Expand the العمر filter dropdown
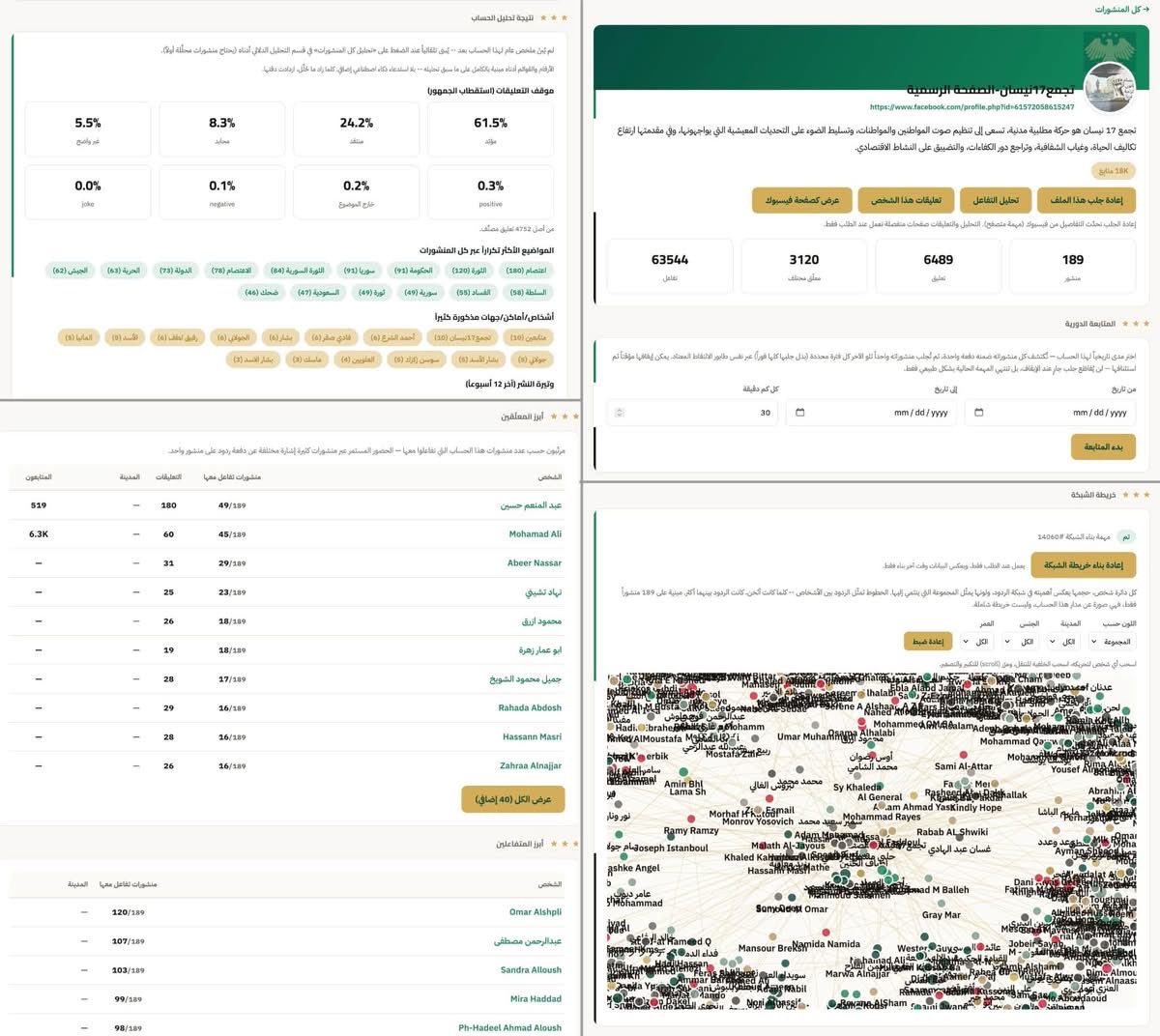Viewport: 1160px width, 1036px height. (x=978, y=642)
